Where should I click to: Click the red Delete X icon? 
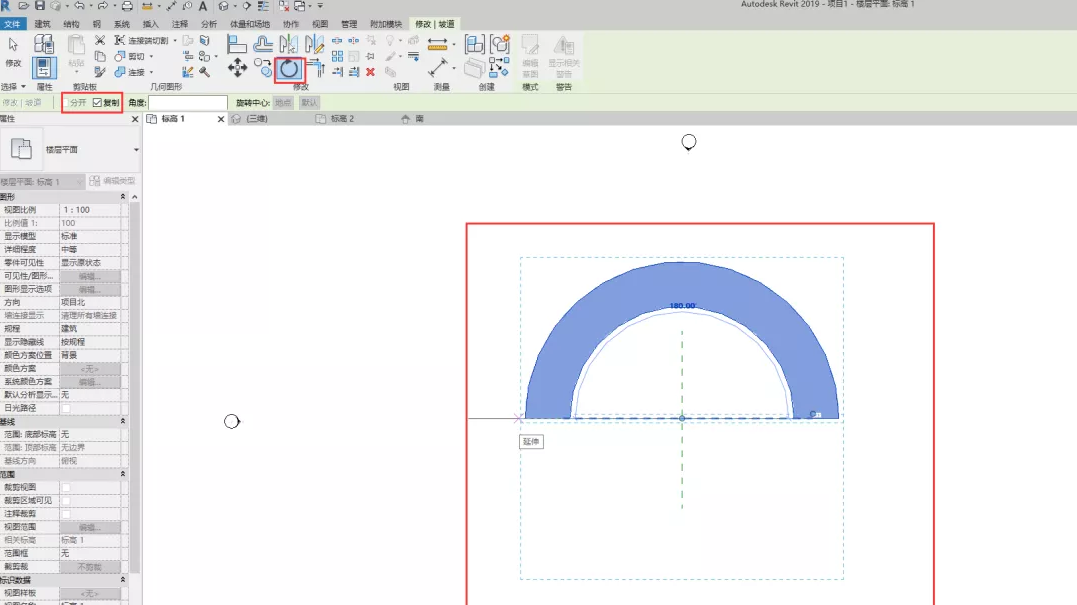coord(370,71)
